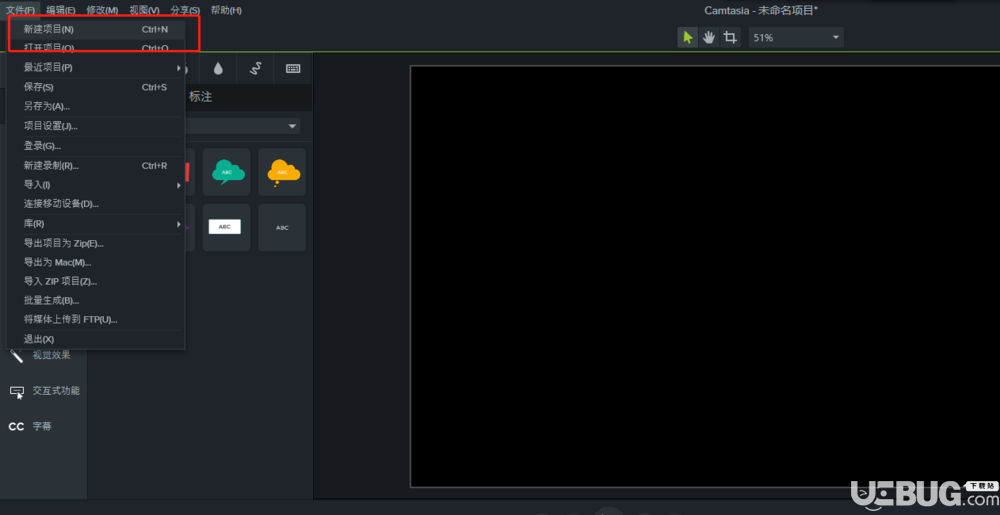Expand the 库(R) submenu

[96, 224]
